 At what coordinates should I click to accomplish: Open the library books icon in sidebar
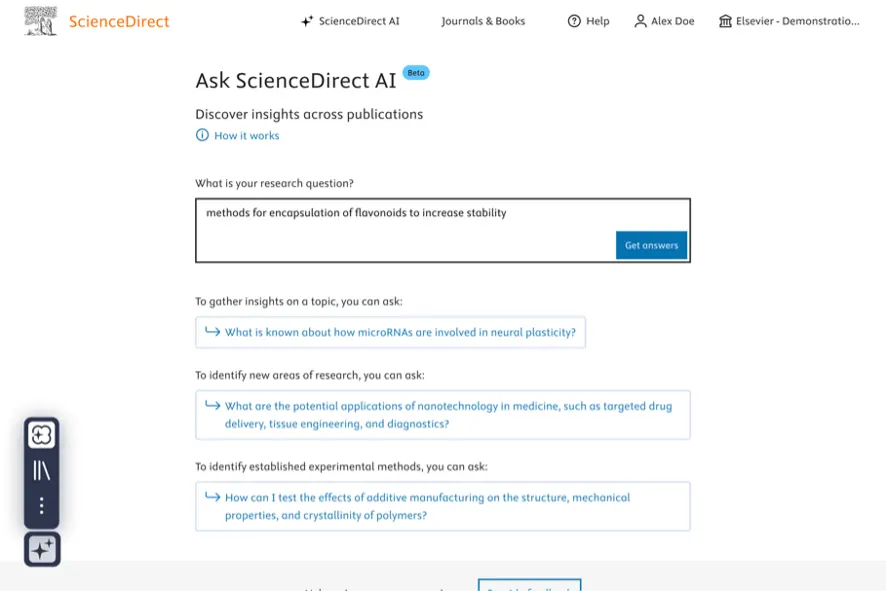[41, 471]
